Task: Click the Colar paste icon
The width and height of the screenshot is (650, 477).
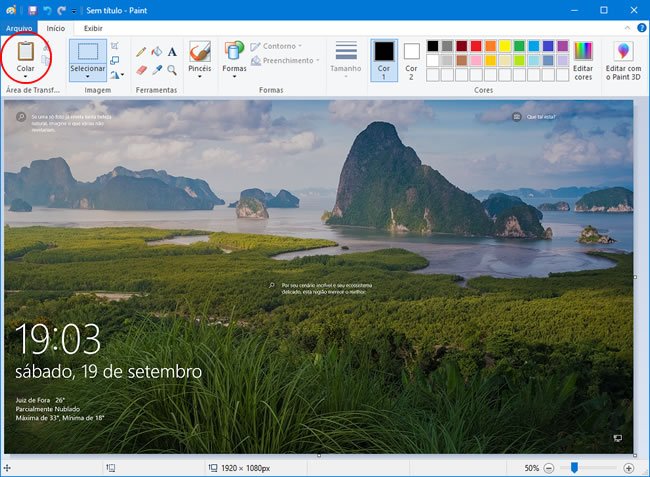Action: pos(26,51)
